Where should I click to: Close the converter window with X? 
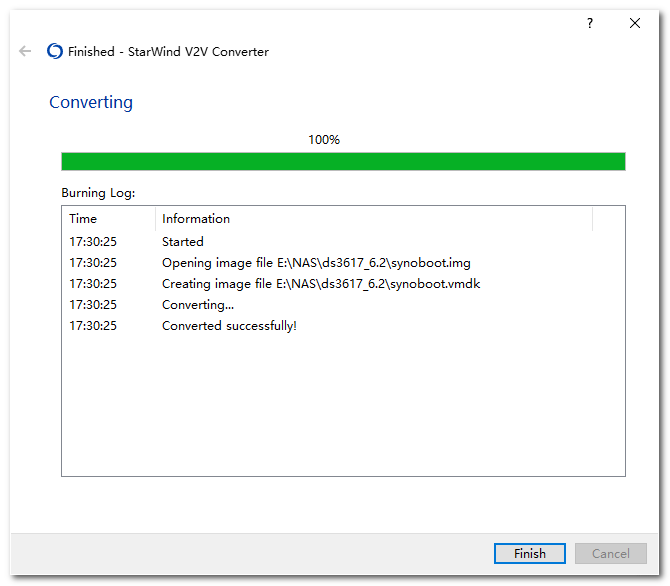click(635, 23)
